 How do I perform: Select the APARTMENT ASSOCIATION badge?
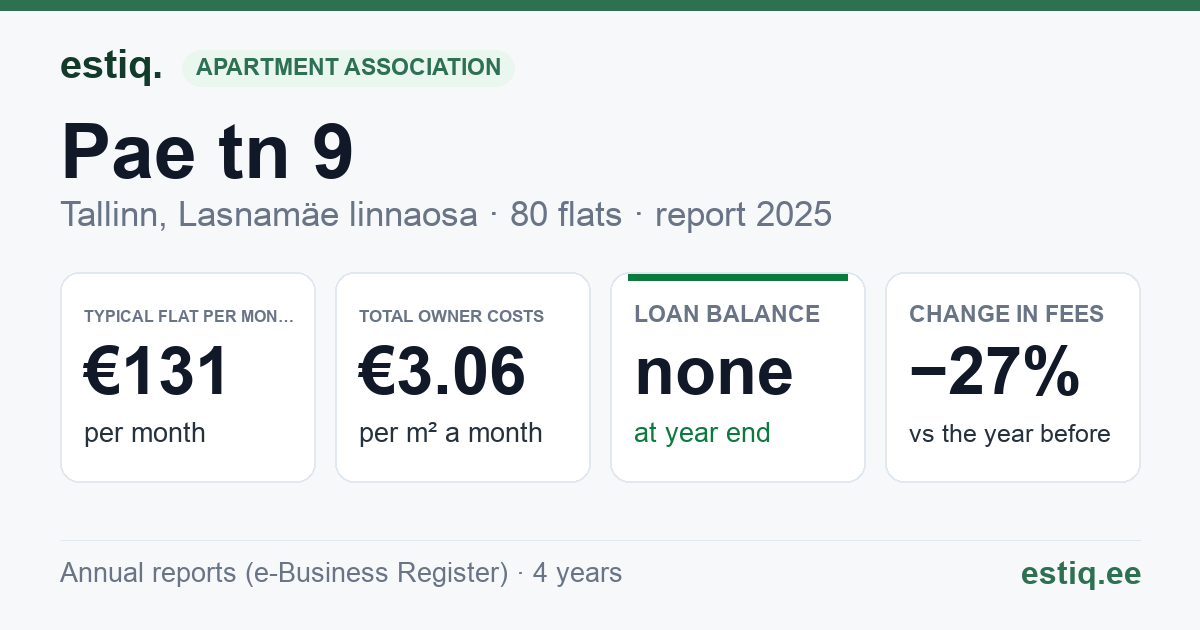click(348, 68)
